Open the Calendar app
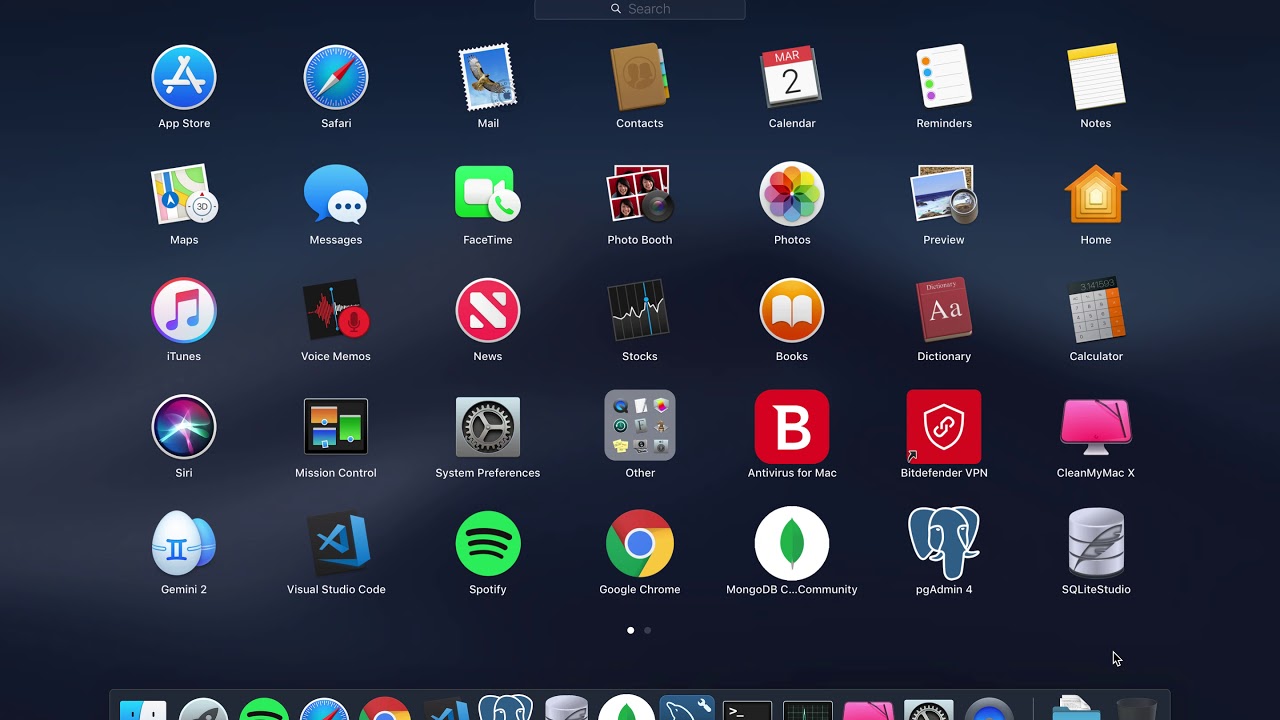The width and height of the screenshot is (1280, 720). coord(792,77)
